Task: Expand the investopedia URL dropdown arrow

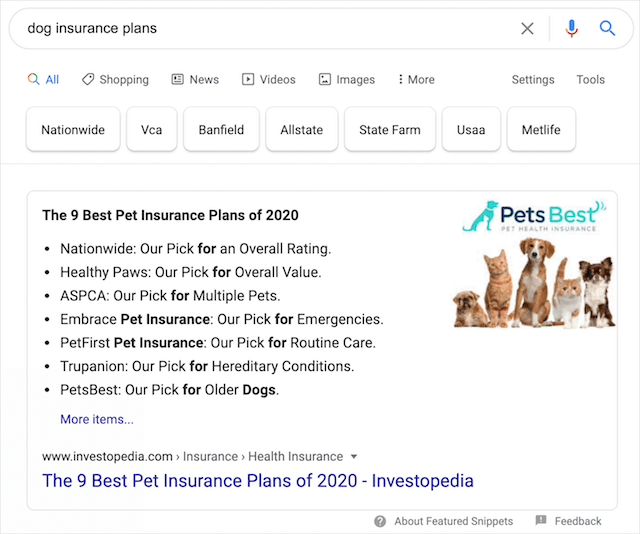Action: pos(354,456)
